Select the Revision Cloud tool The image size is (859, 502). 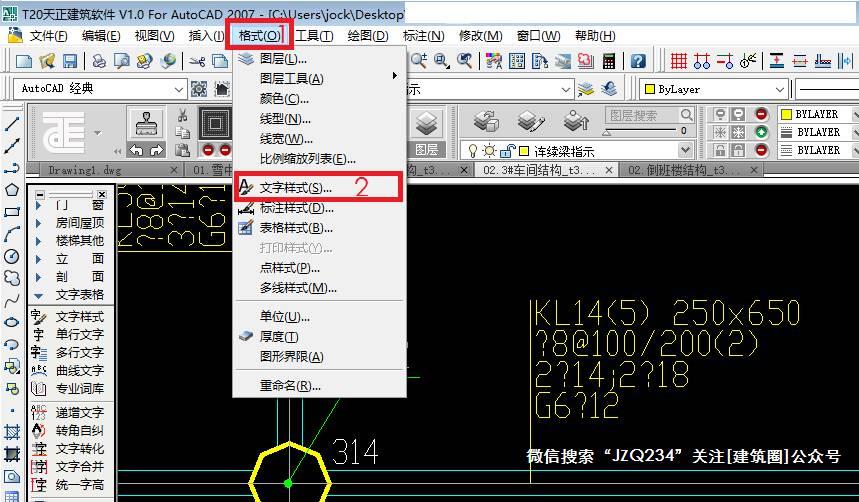click(12, 278)
